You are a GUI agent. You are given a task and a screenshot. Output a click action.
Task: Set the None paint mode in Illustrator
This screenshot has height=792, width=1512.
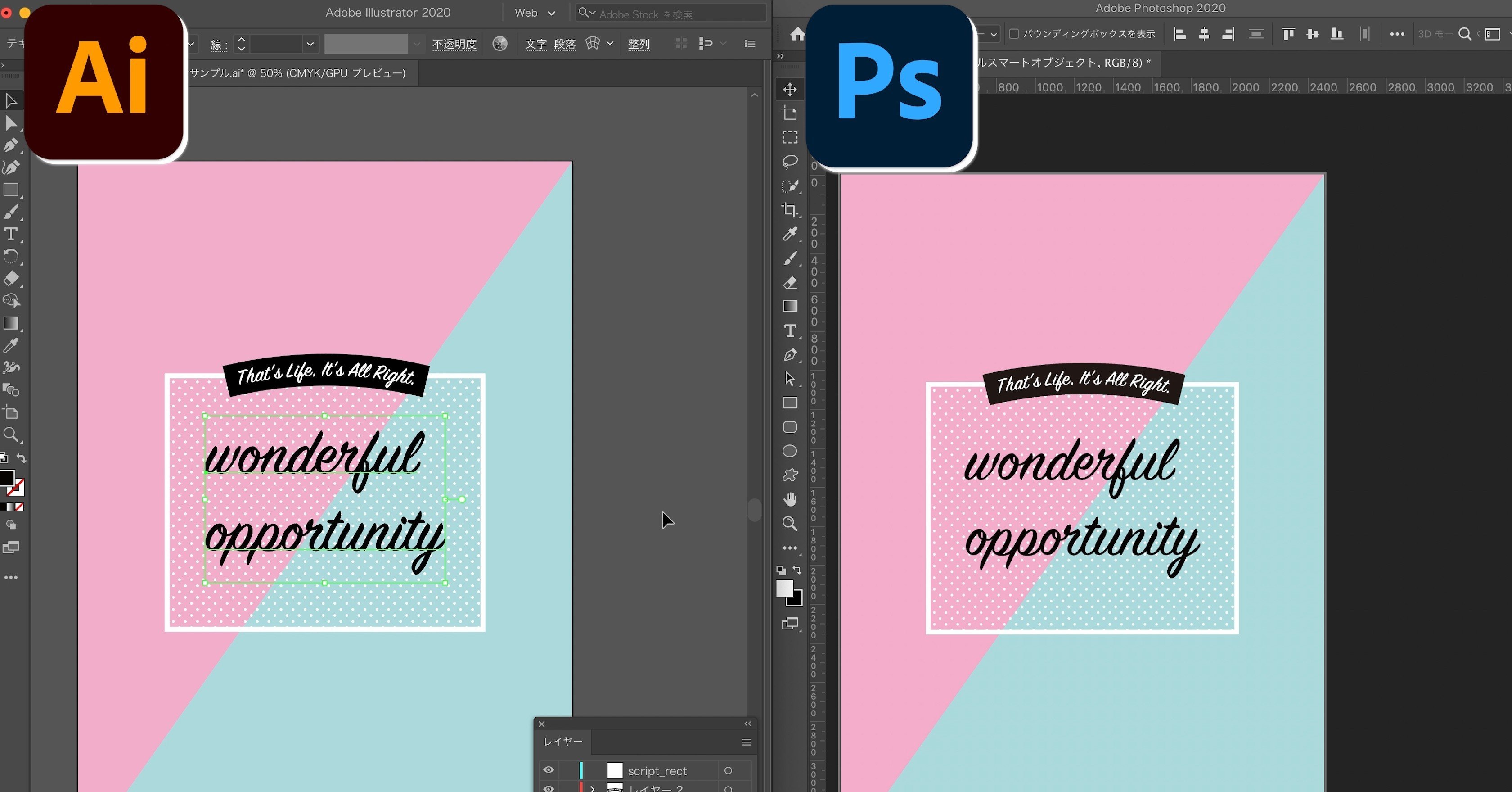pyautogui.click(x=19, y=507)
